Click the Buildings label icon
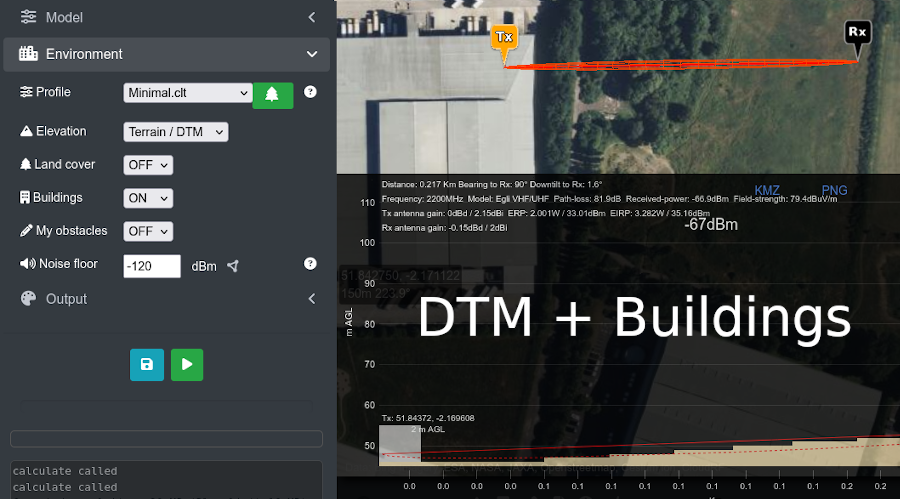The image size is (900, 499). pos(25,198)
